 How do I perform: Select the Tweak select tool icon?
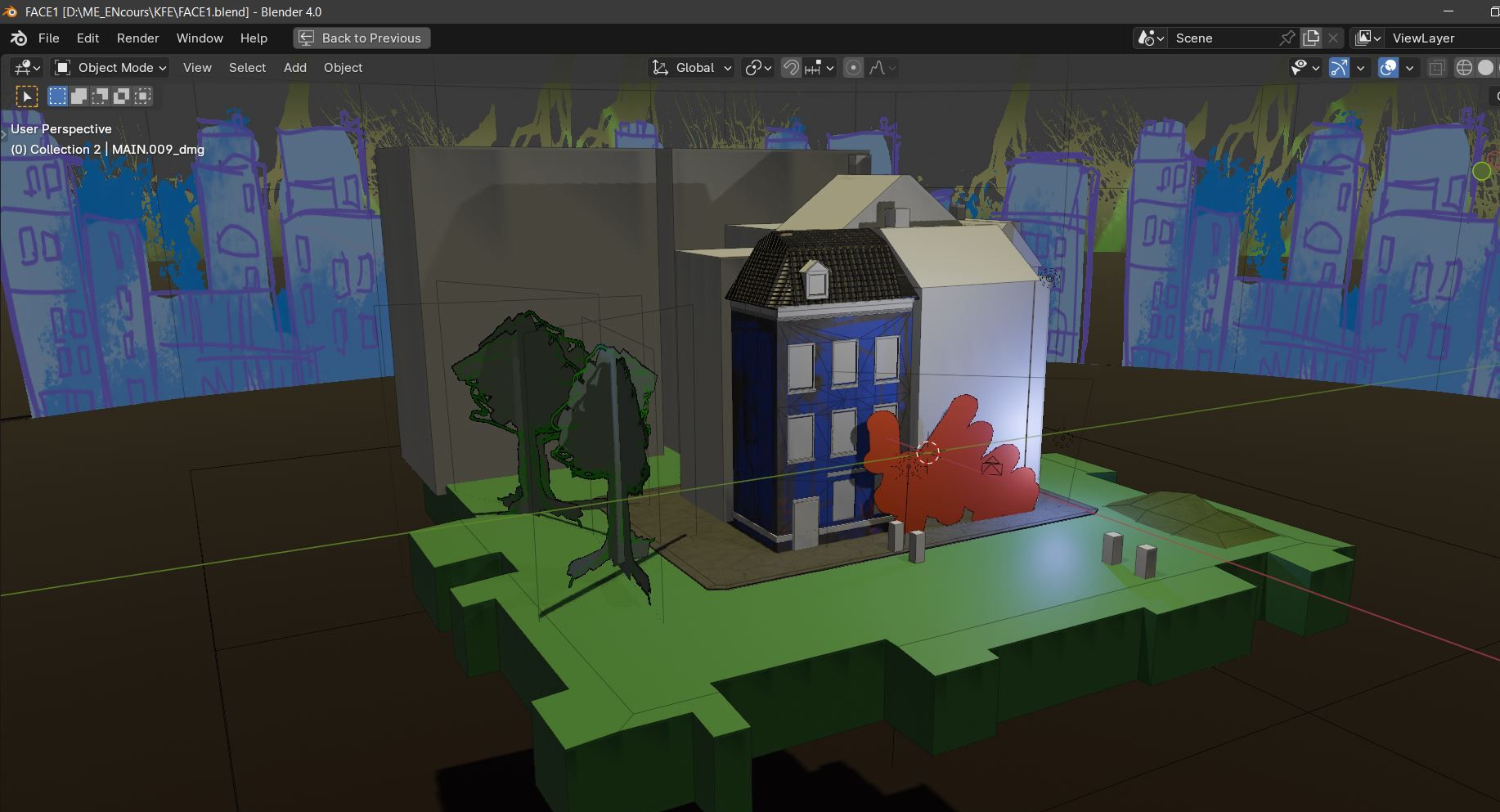click(27, 96)
